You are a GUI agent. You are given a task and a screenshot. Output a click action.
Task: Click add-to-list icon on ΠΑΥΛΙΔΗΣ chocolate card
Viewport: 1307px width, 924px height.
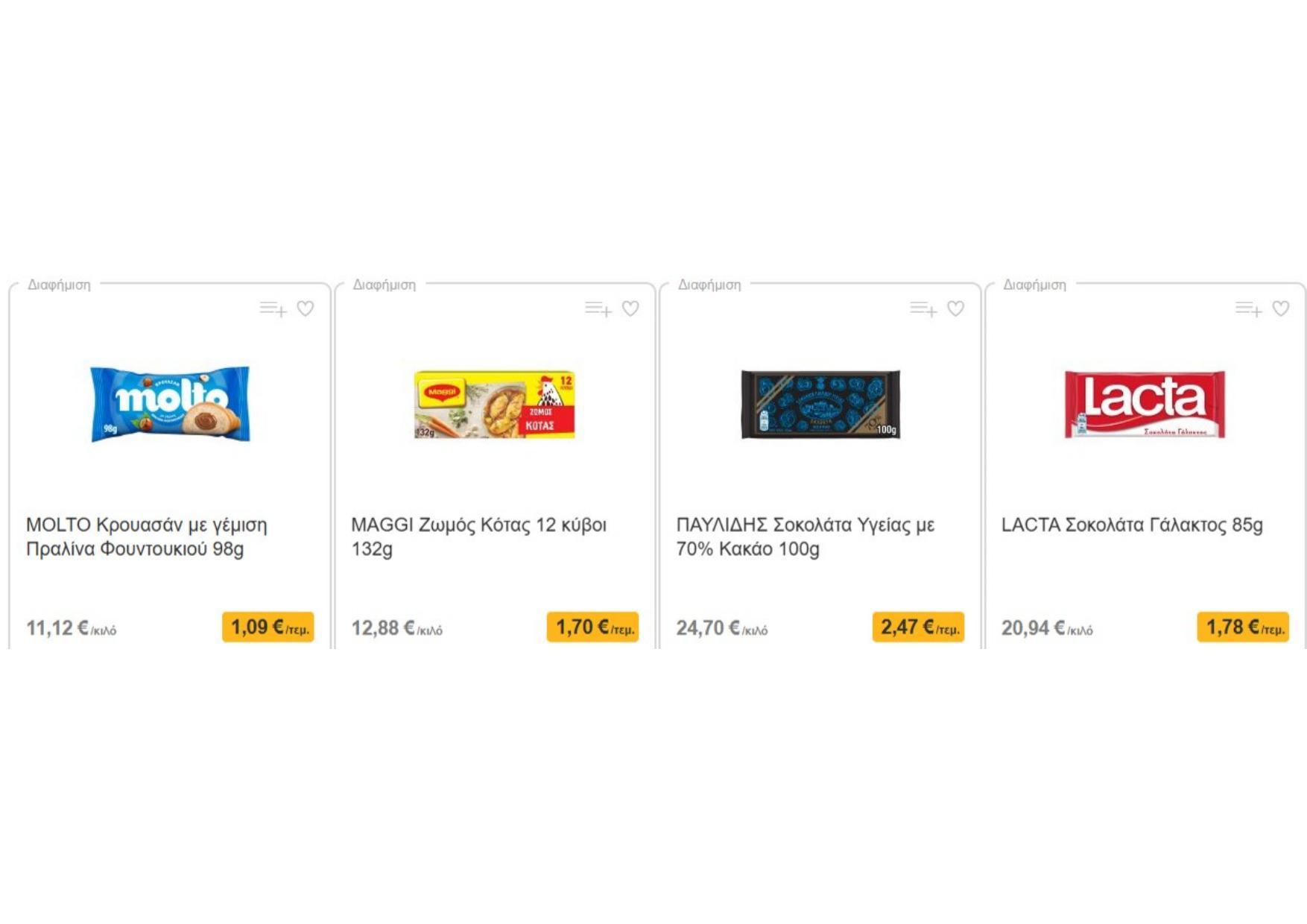(923, 308)
